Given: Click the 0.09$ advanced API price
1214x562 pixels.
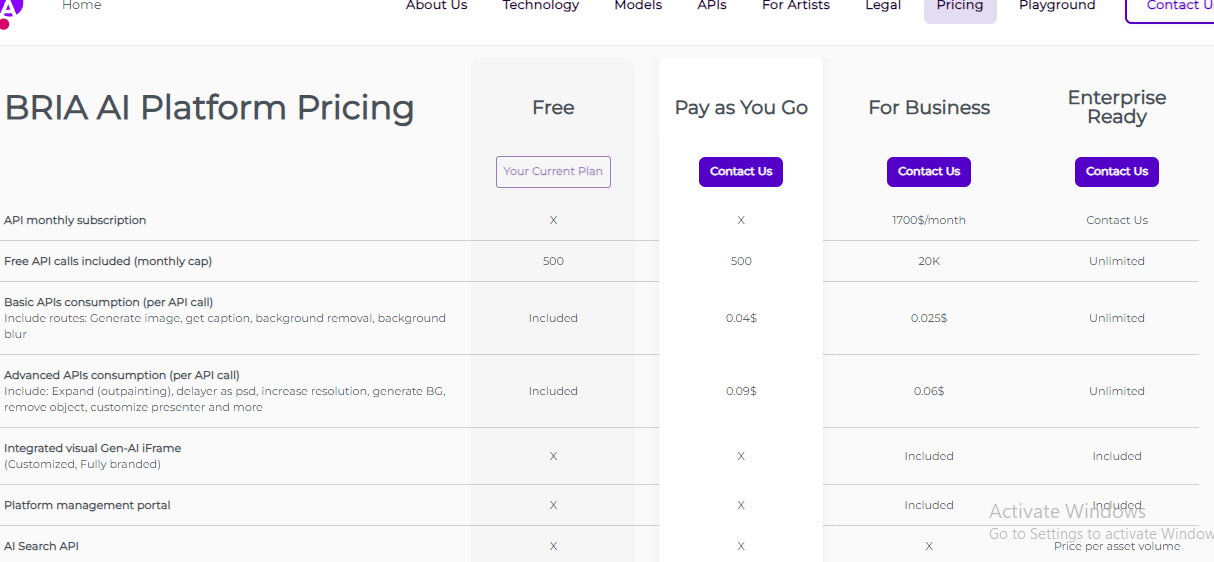Looking at the screenshot, I should point(741,391).
